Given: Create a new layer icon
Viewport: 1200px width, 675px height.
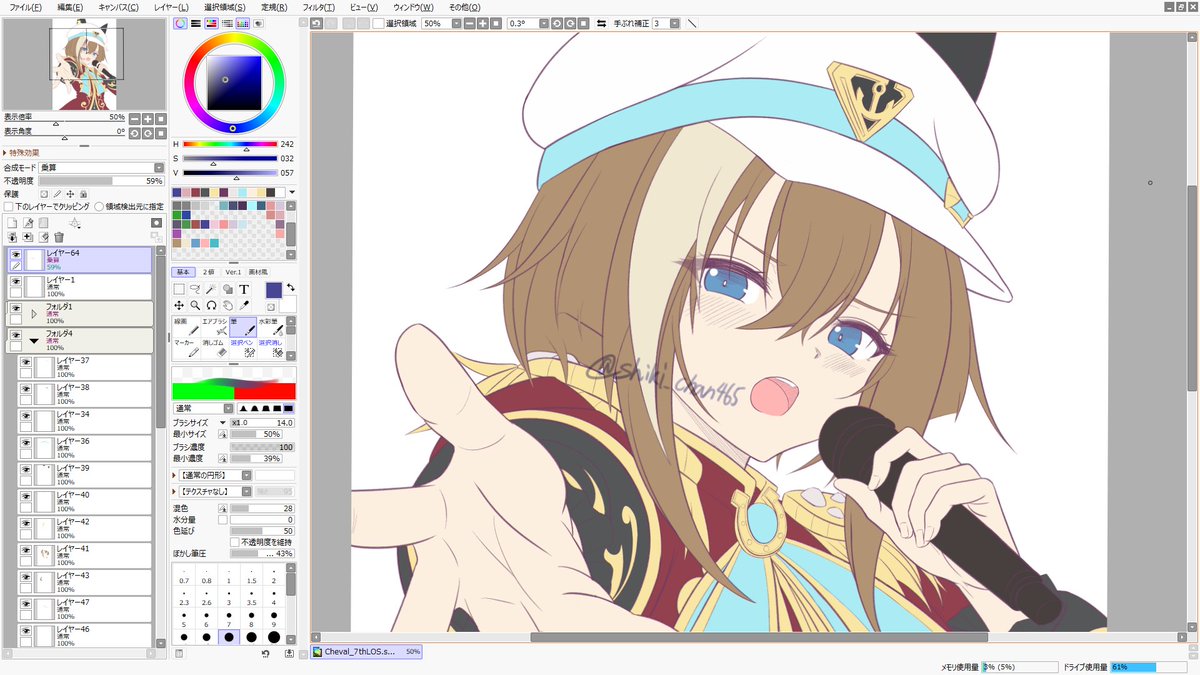Looking at the screenshot, I should [x=13, y=223].
